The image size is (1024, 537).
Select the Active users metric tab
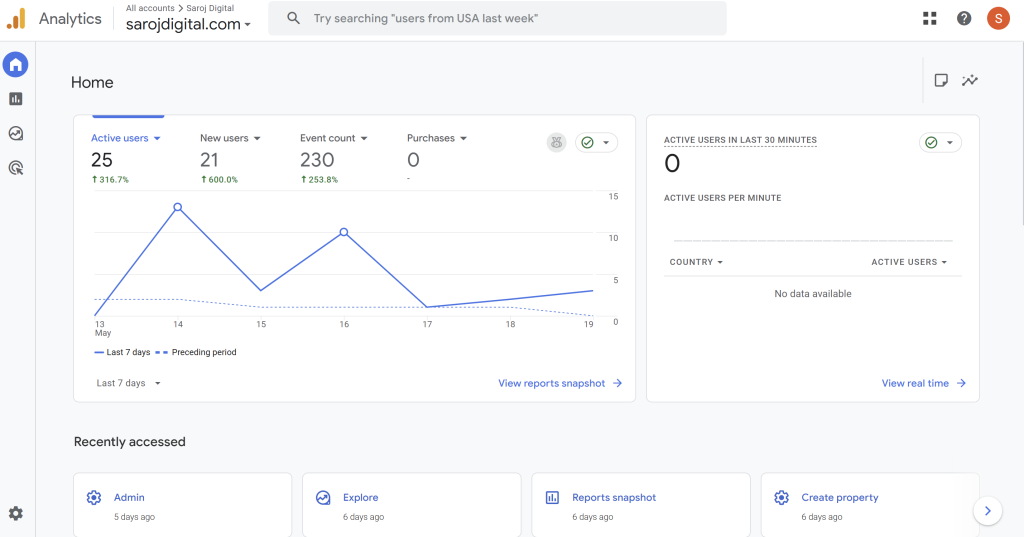[x=125, y=138]
